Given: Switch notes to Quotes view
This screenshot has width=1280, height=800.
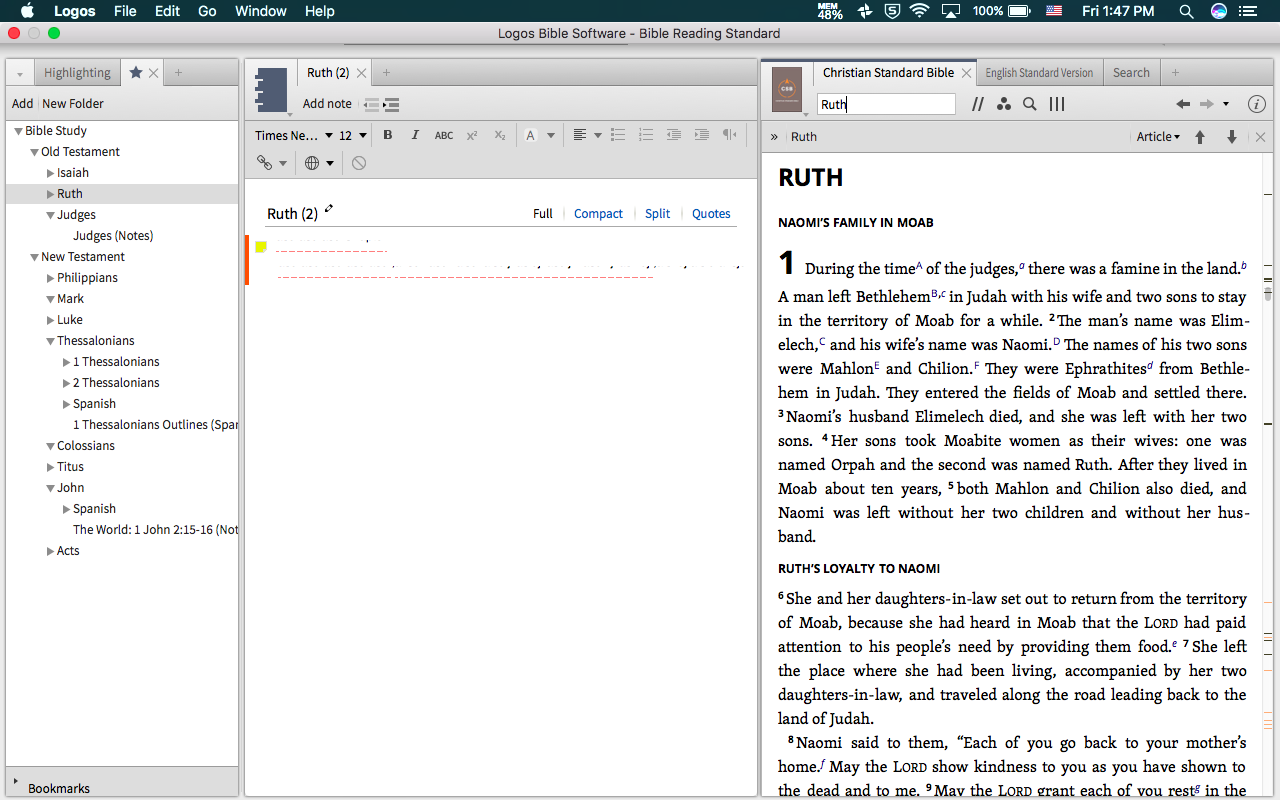Looking at the screenshot, I should (711, 214).
